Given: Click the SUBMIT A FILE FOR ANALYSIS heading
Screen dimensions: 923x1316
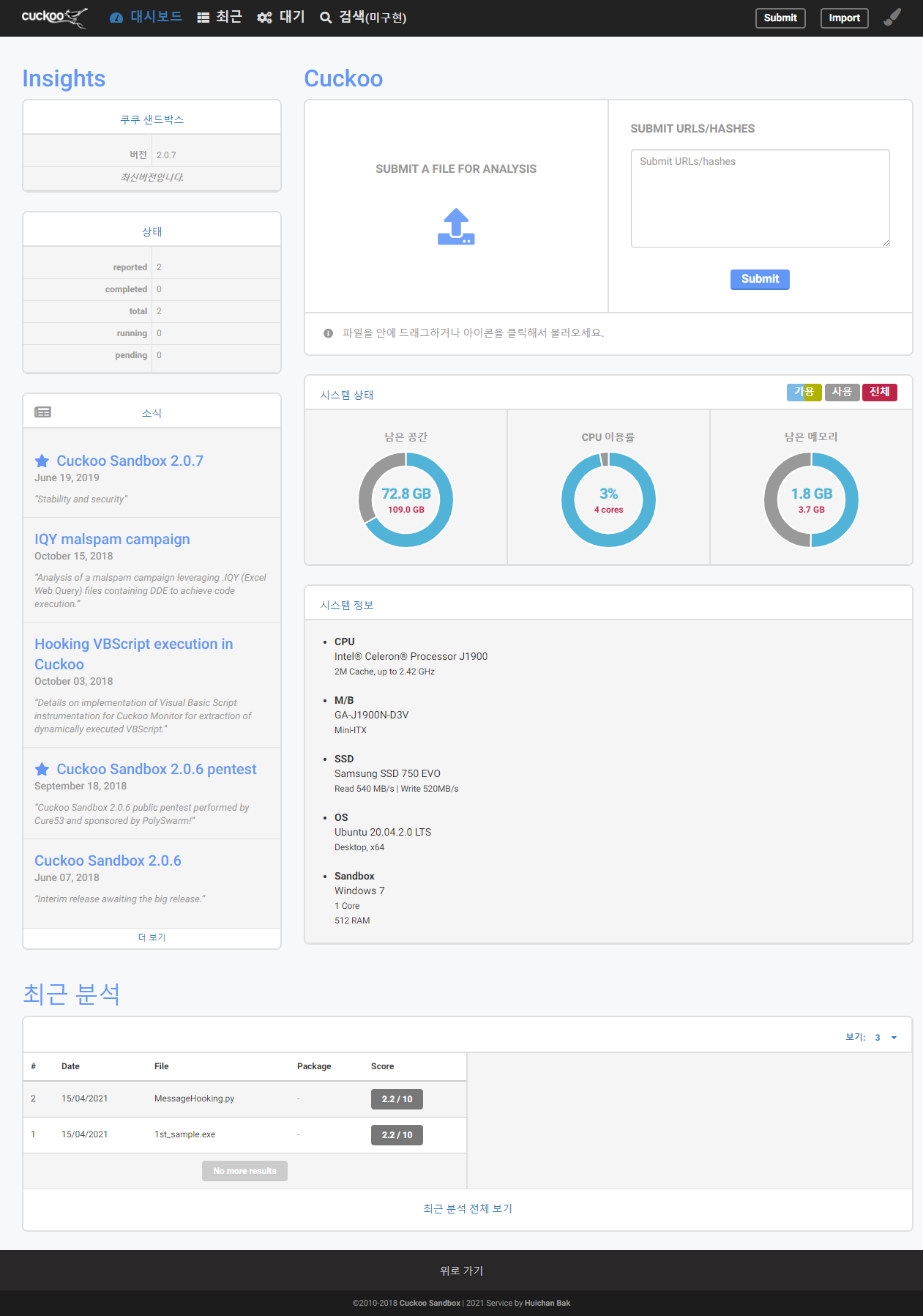Looking at the screenshot, I should click(x=456, y=168).
